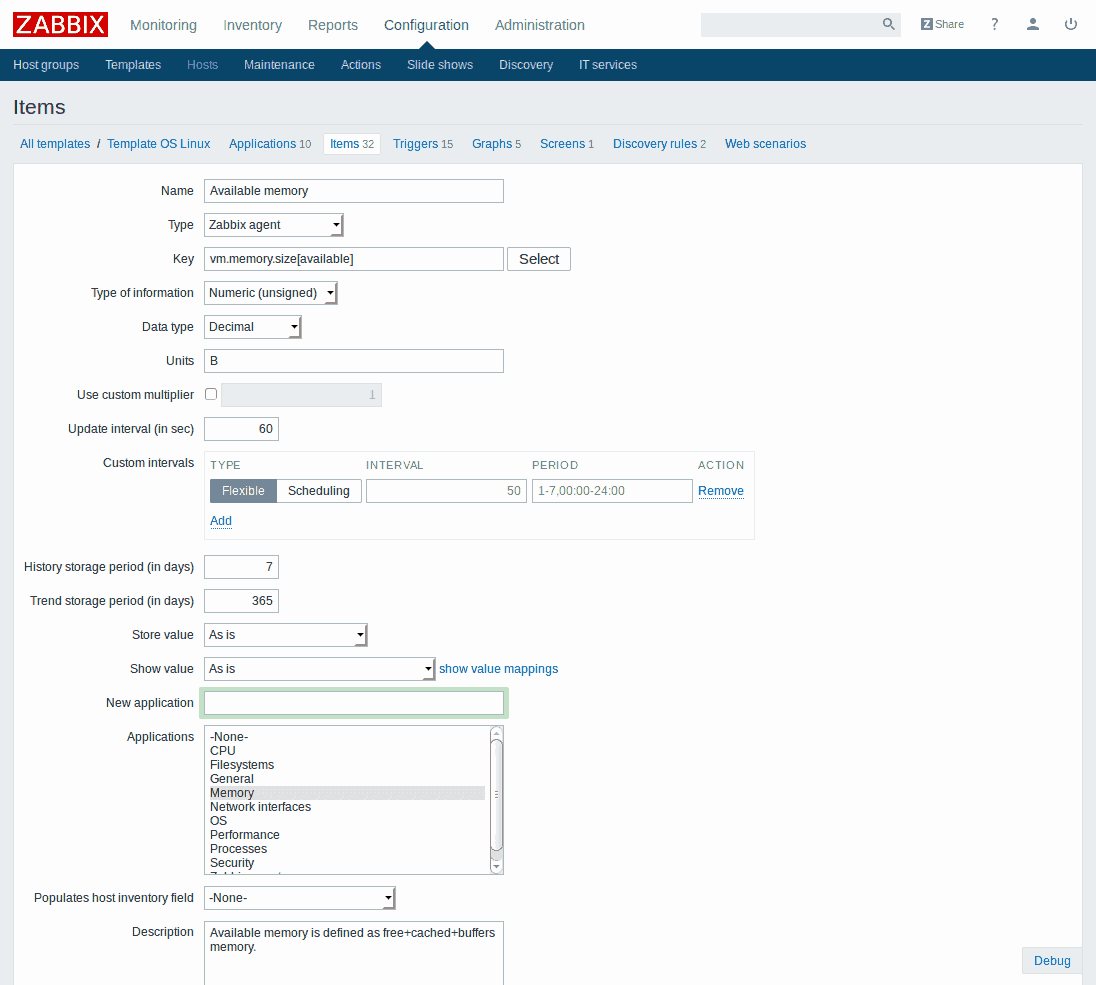
Task: Open the user profile icon
Action: coord(1033,24)
